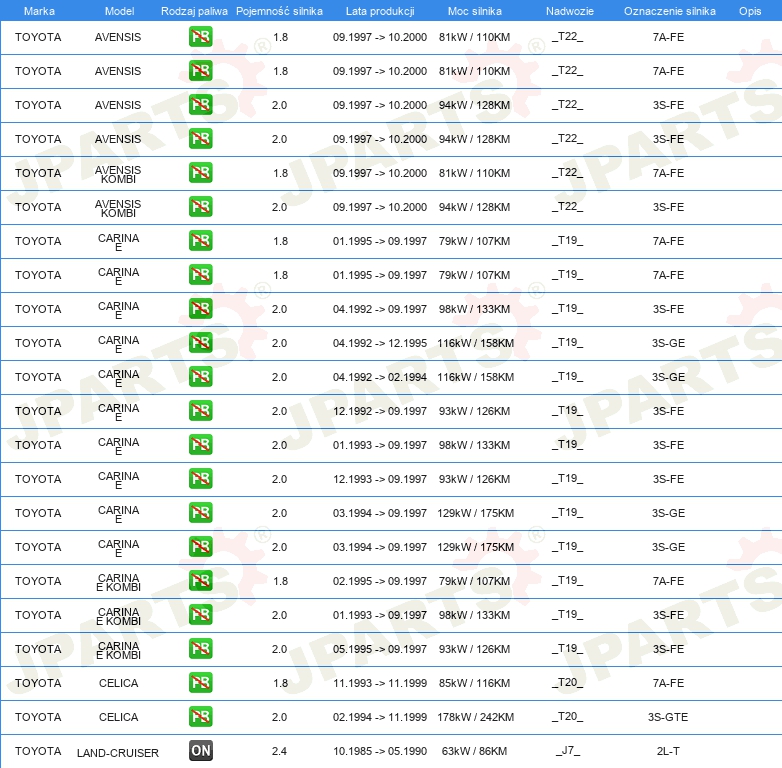The width and height of the screenshot is (782, 768).
Task: Select the CELICA model cell in the 1.8 row
Action: point(118,683)
